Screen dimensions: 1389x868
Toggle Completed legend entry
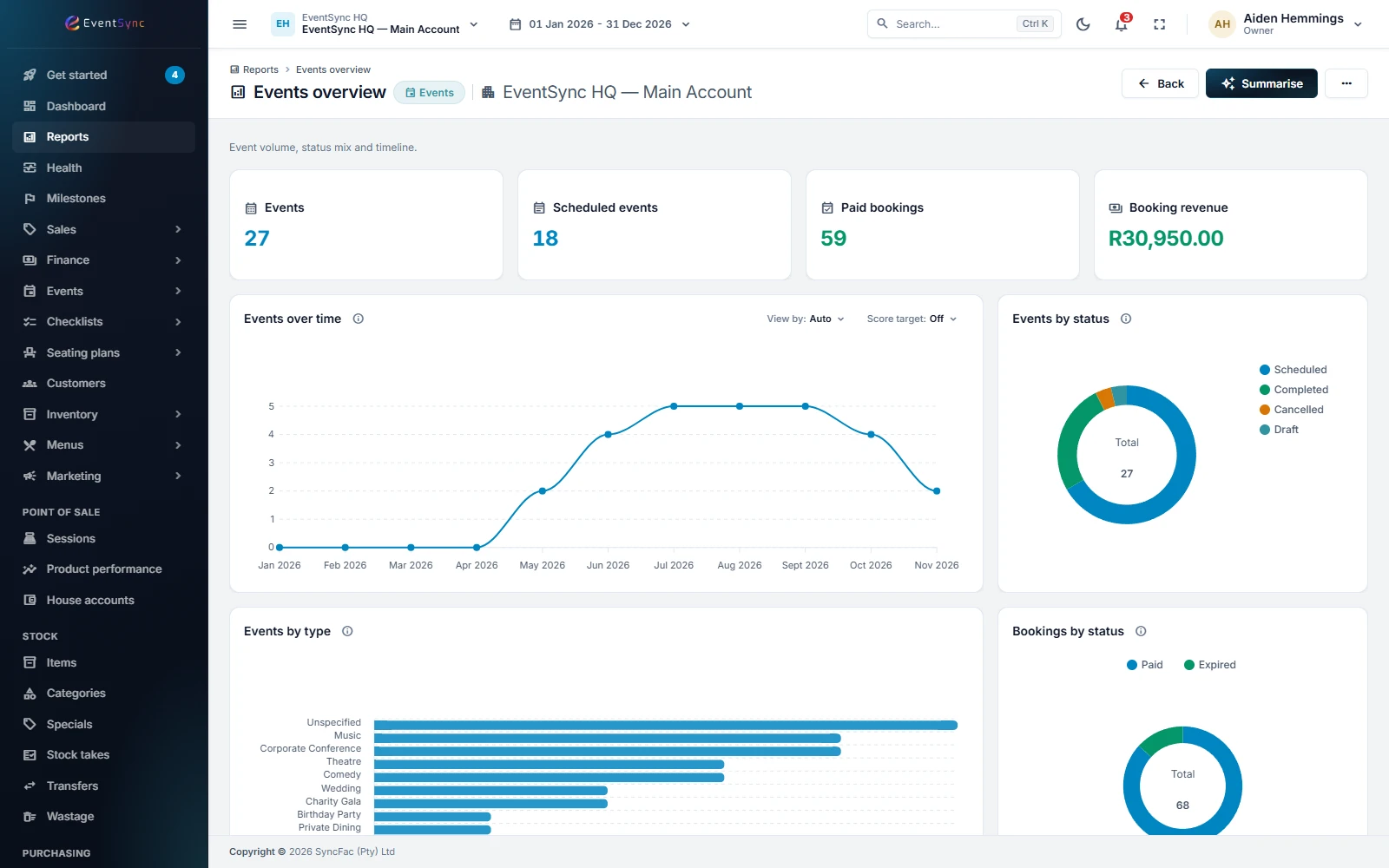click(1294, 390)
